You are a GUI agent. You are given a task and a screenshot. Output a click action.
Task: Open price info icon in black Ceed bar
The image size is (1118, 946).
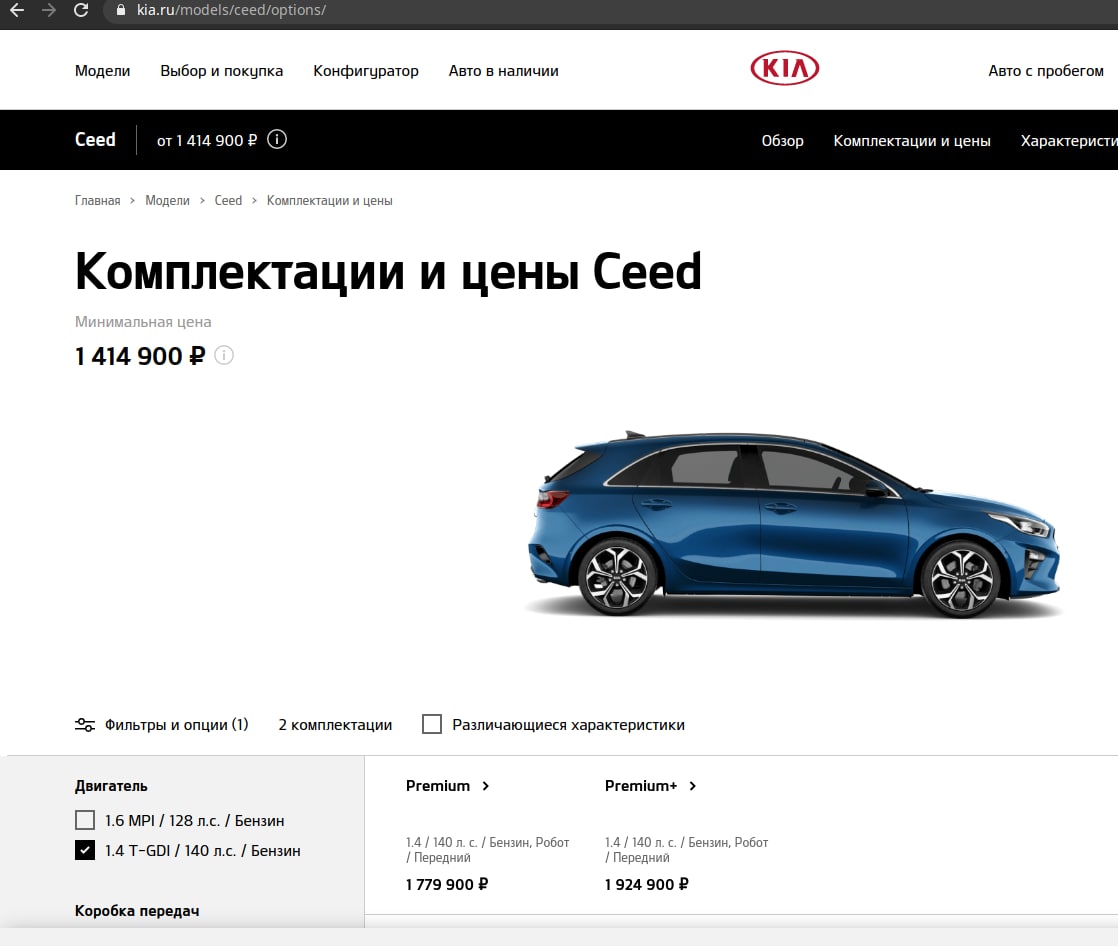pos(277,140)
